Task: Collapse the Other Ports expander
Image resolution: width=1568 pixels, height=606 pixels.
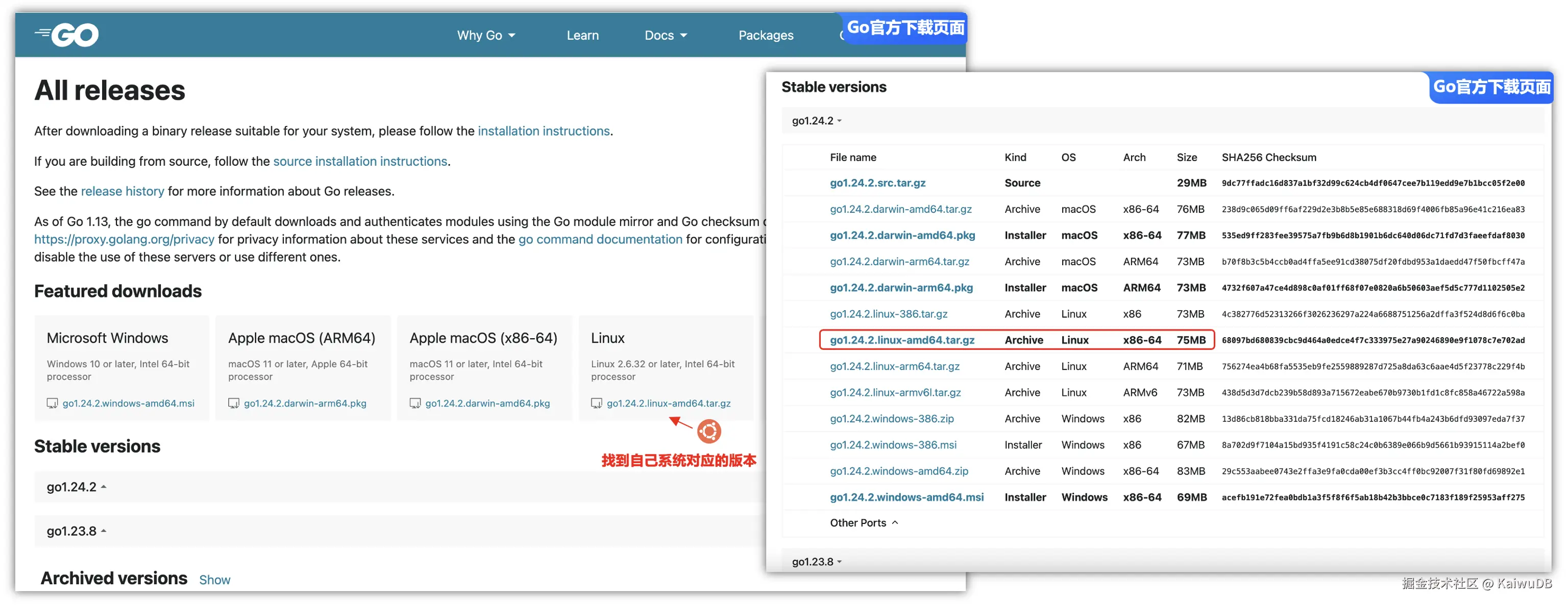Action: [x=863, y=523]
